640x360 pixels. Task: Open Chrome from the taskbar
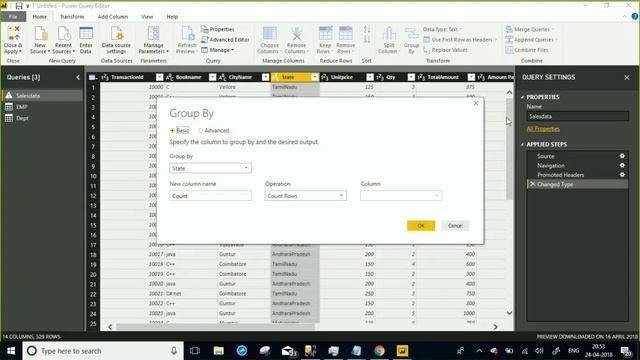(379, 351)
